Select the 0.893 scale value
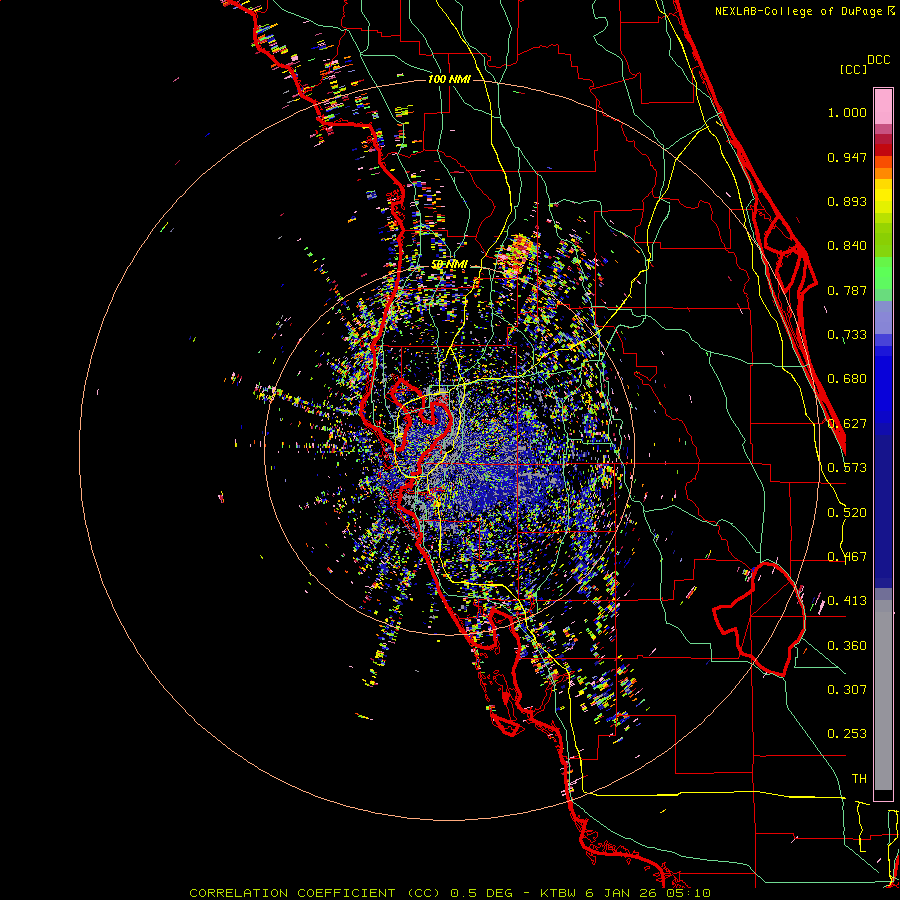Screen dimensions: 900x900 [847, 201]
